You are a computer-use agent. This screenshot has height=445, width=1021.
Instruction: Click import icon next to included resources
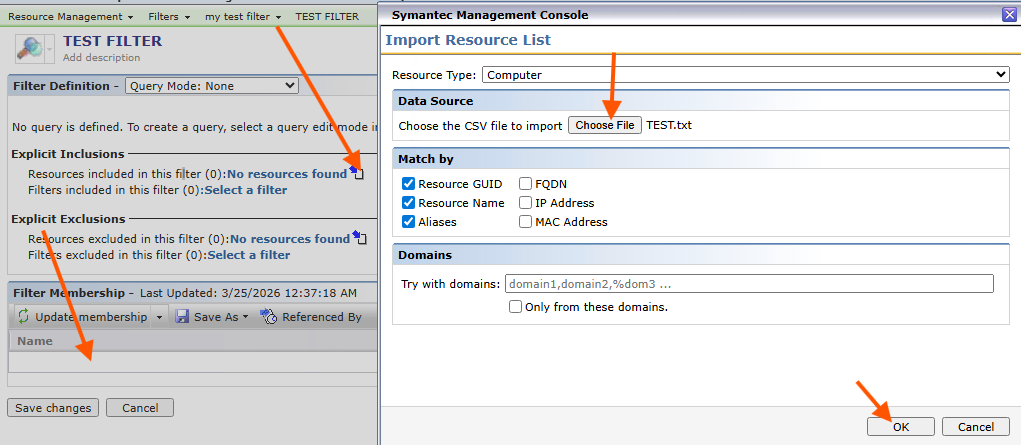click(357, 174)
